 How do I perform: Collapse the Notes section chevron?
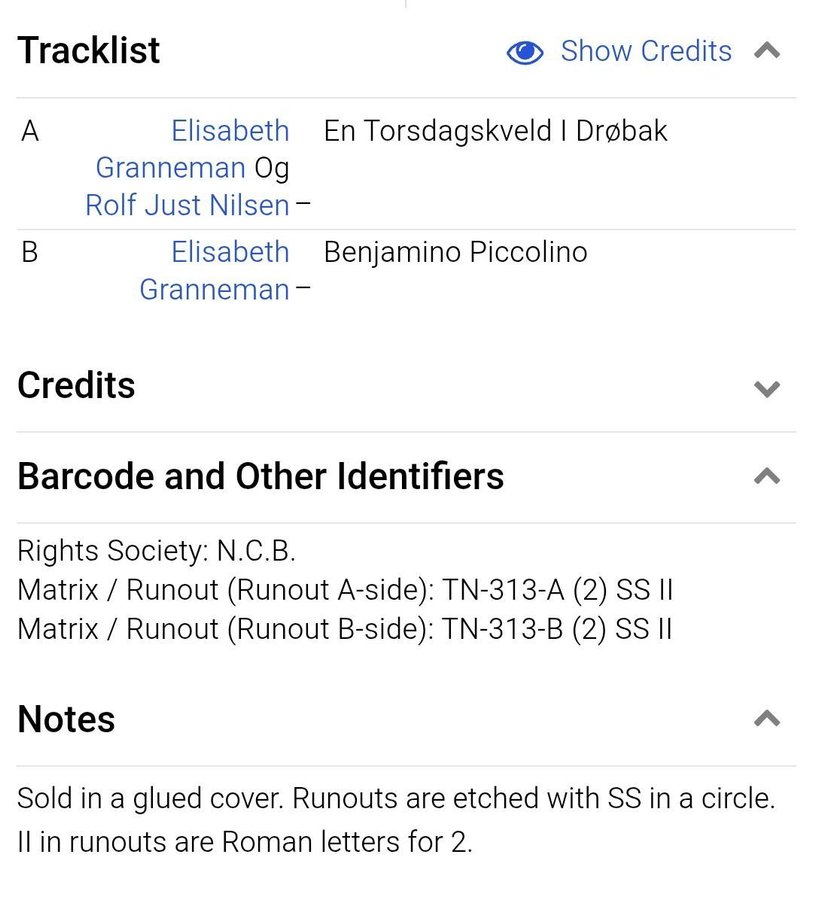(767, 719)
